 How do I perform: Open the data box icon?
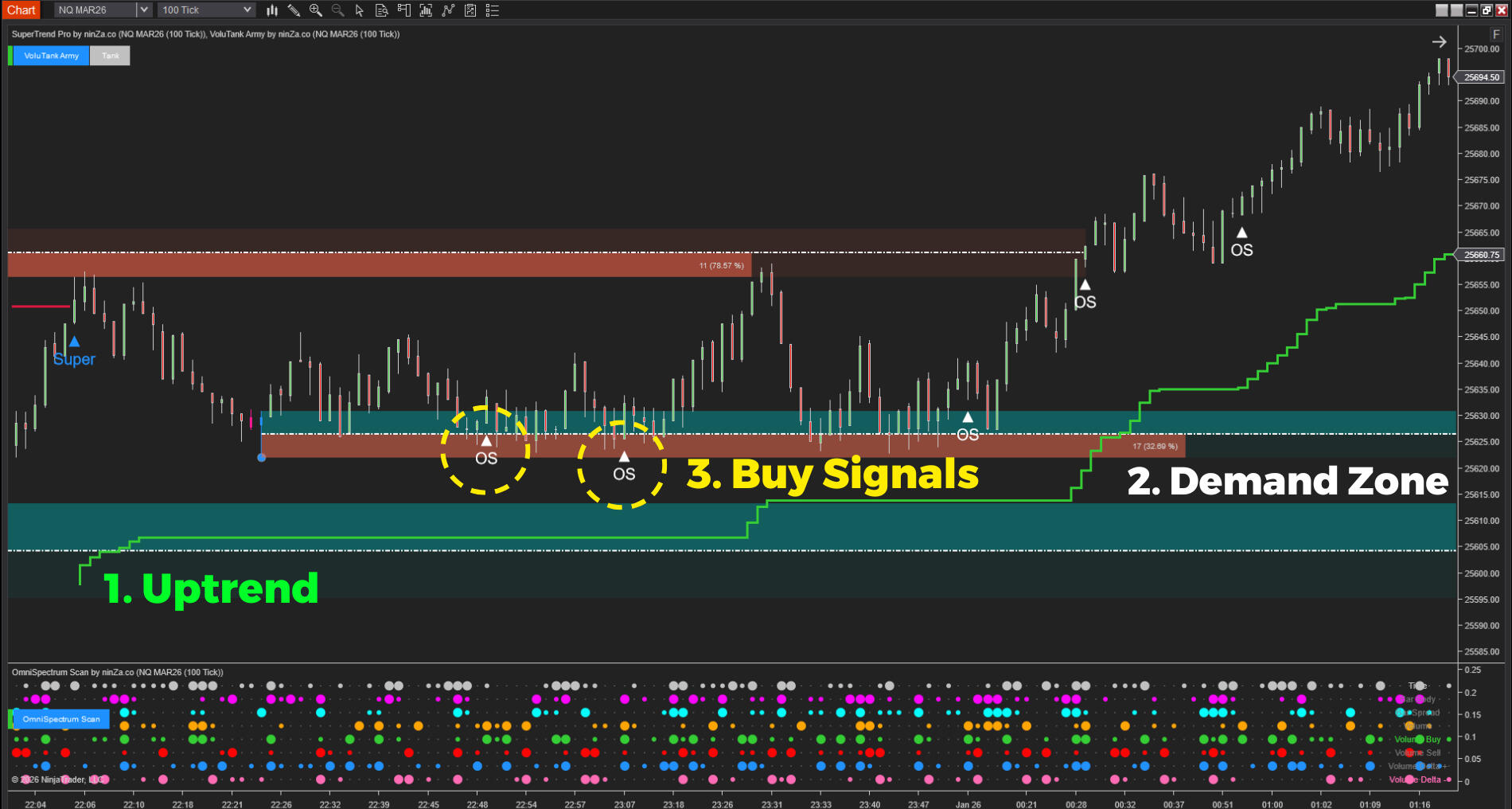pyautogui.click(x=382, y=10)
